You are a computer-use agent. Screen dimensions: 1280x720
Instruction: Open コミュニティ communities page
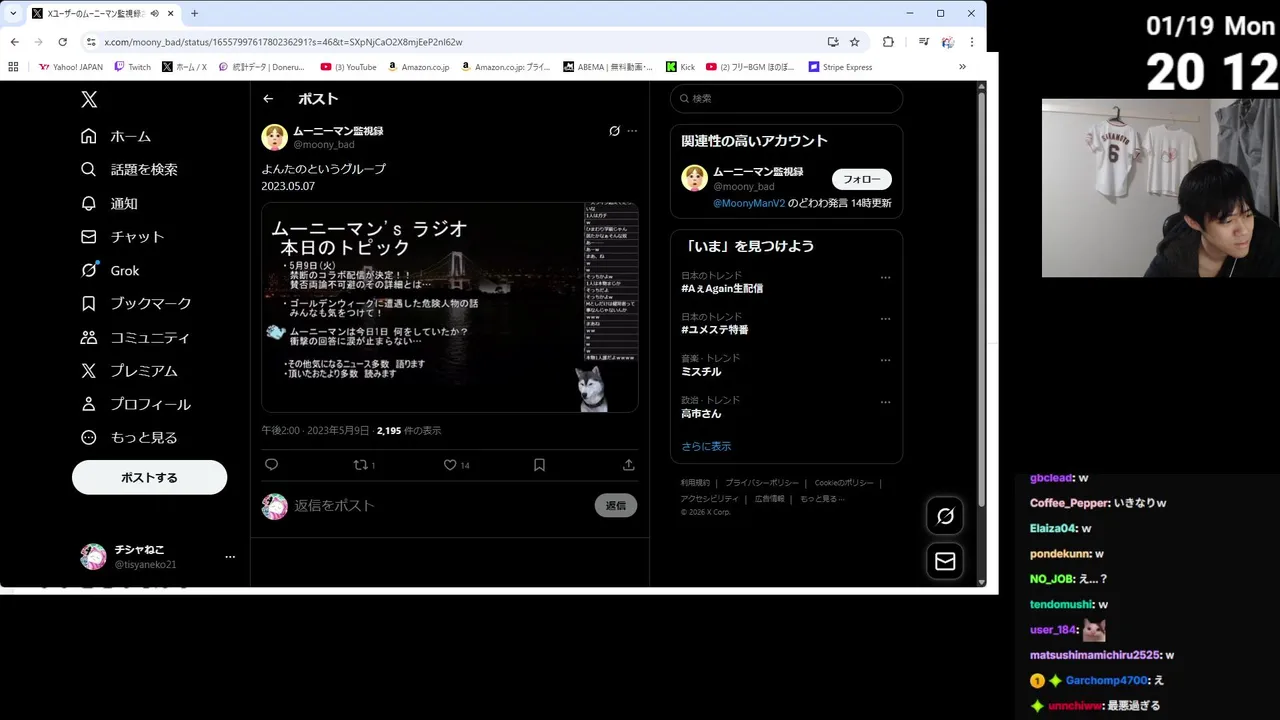[x=135, y=337]
